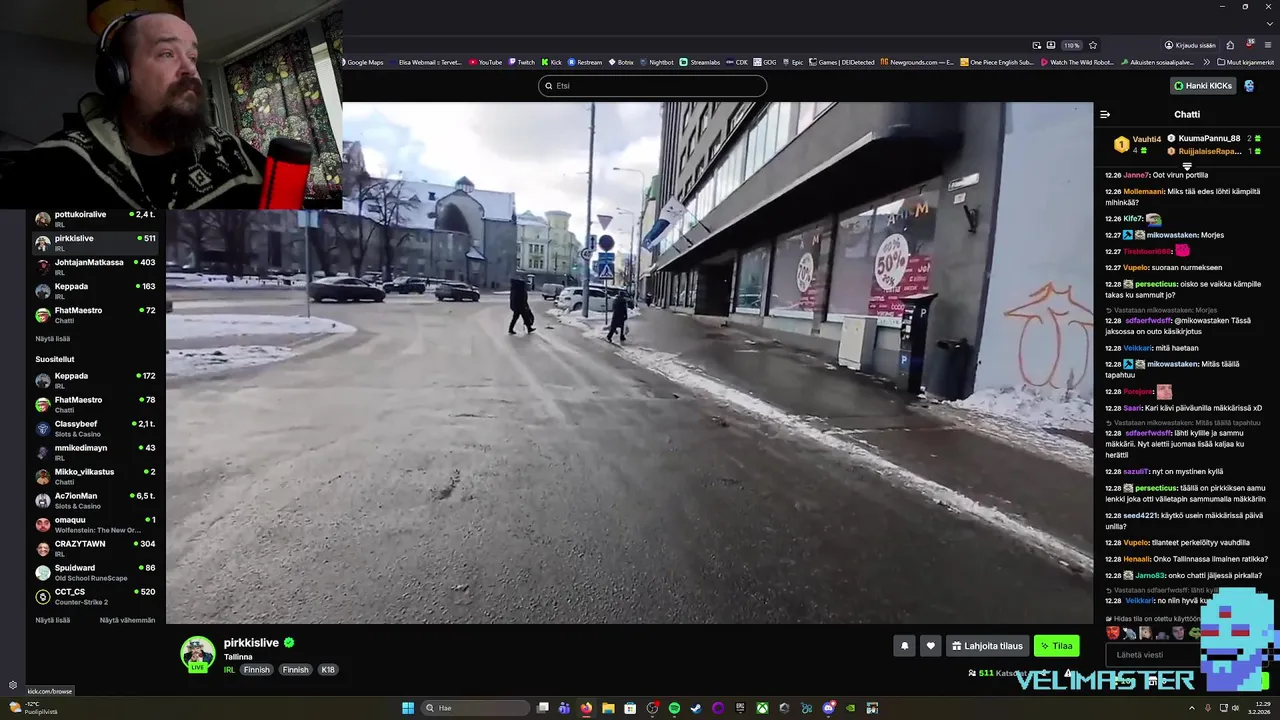This screenshot has height=720, width=1280.
Task: Open Steam from the taskbar
Action: 696,708
